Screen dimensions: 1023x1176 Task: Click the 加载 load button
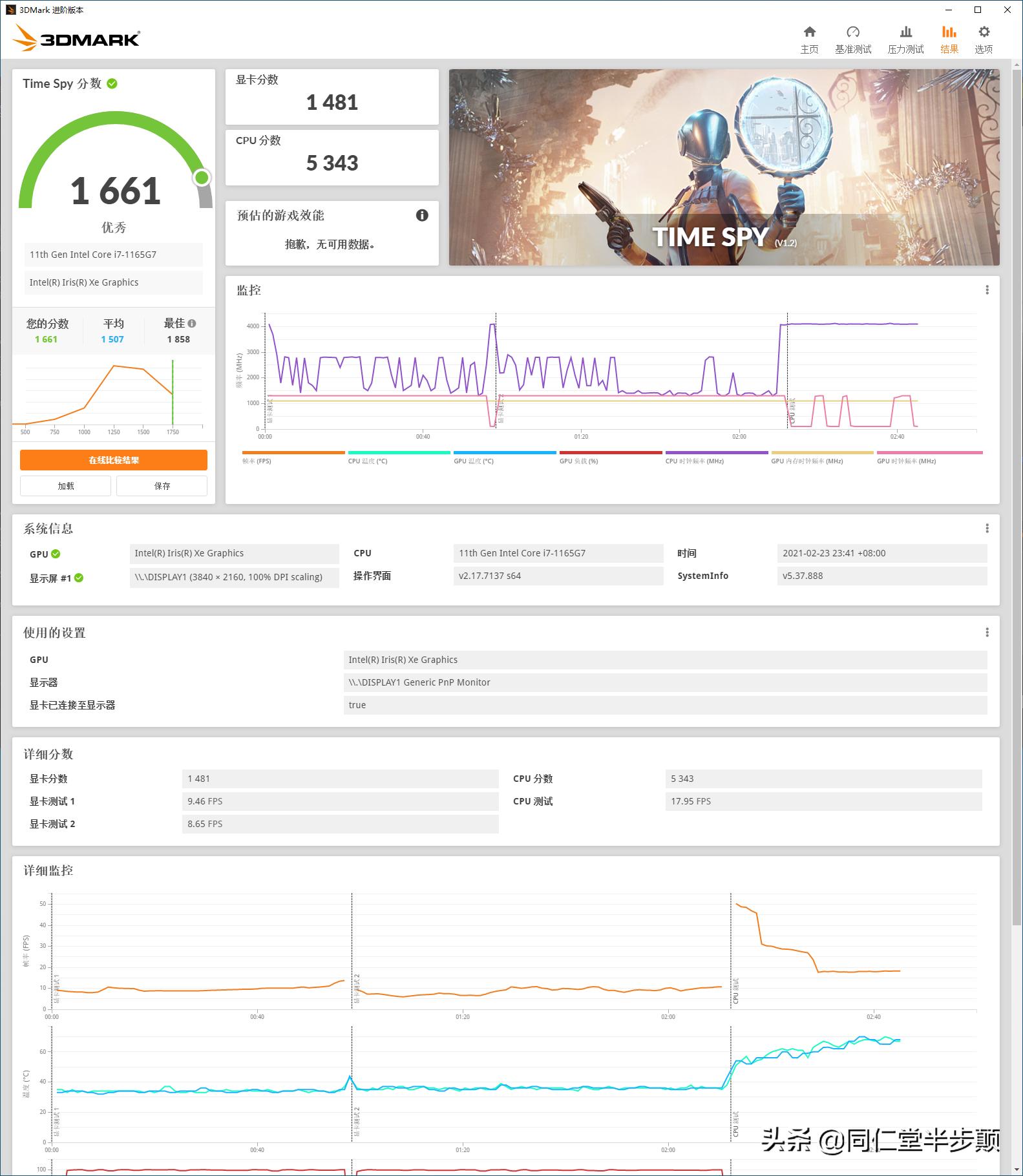pos(65,486)
